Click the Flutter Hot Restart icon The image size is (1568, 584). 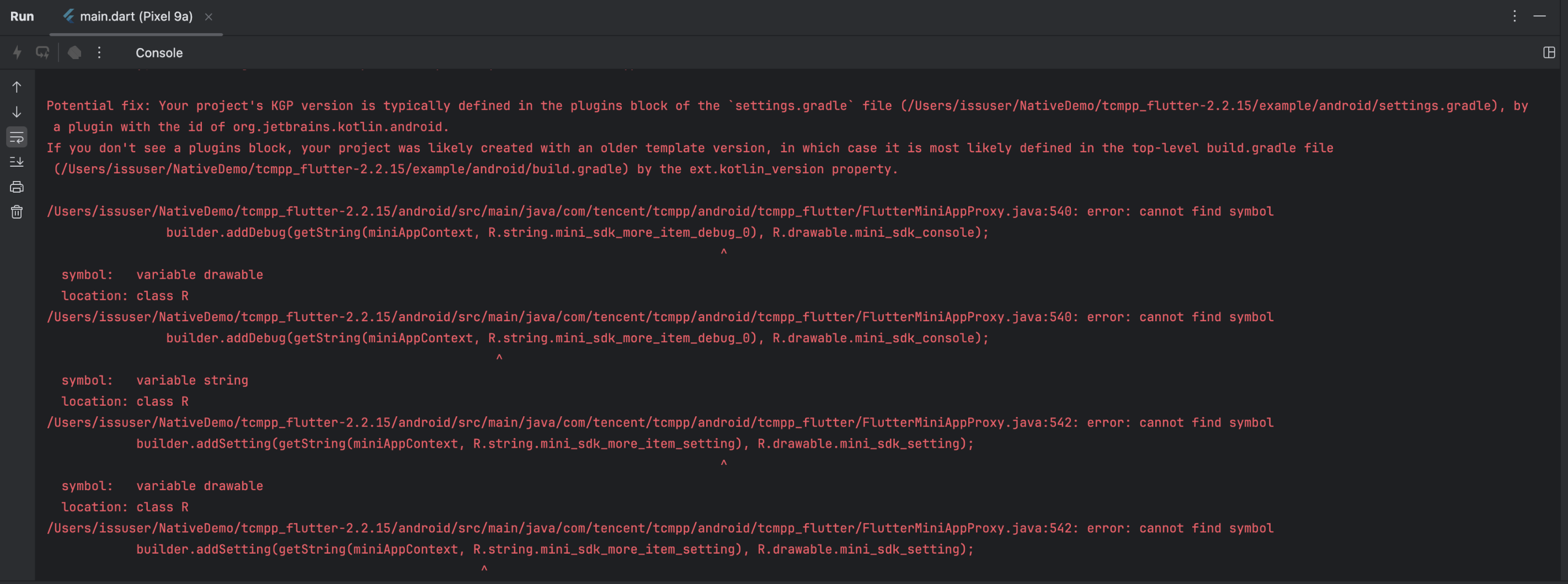[42, 53]
